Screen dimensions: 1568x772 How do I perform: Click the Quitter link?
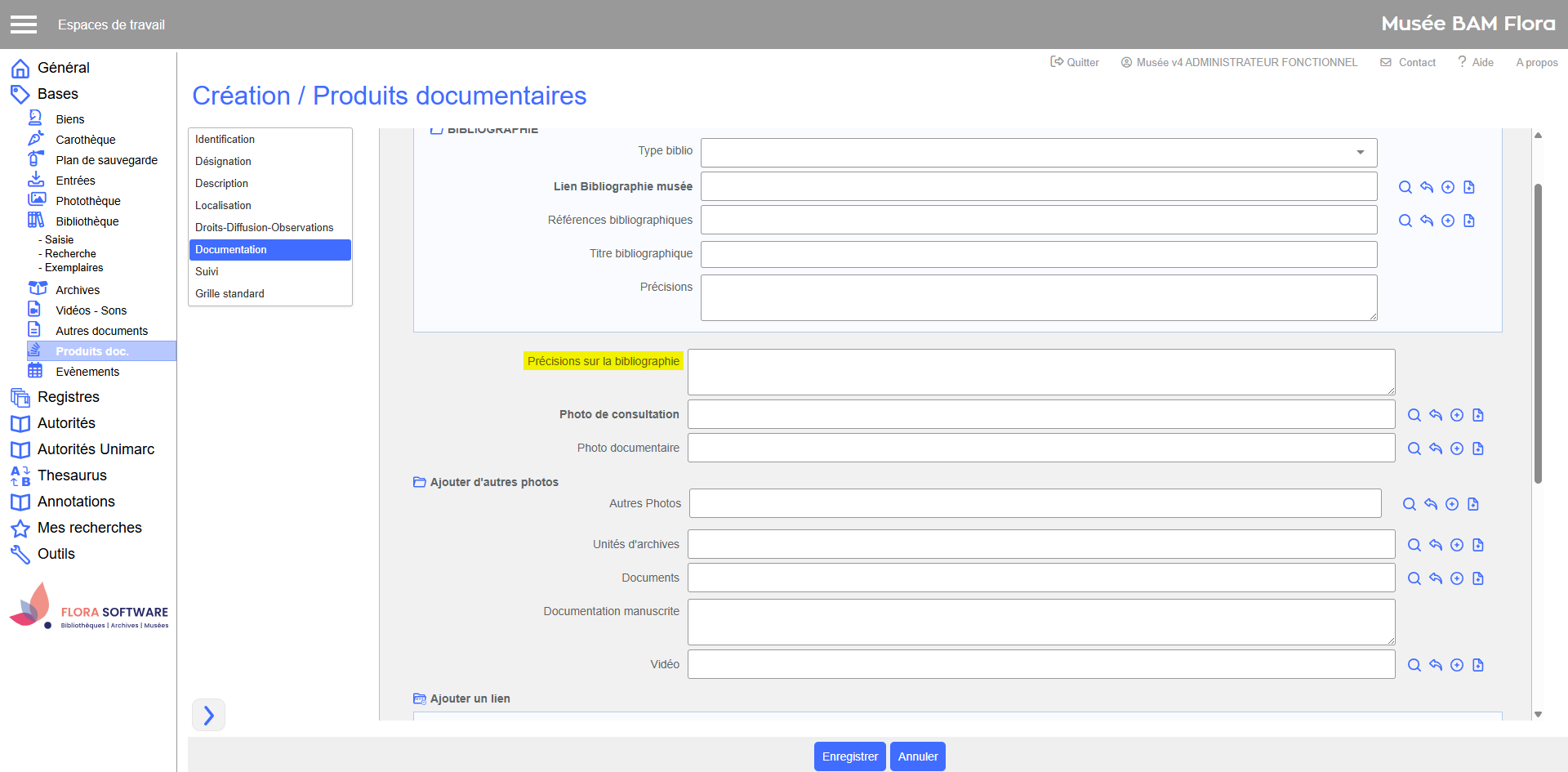tap(1075, 62)
